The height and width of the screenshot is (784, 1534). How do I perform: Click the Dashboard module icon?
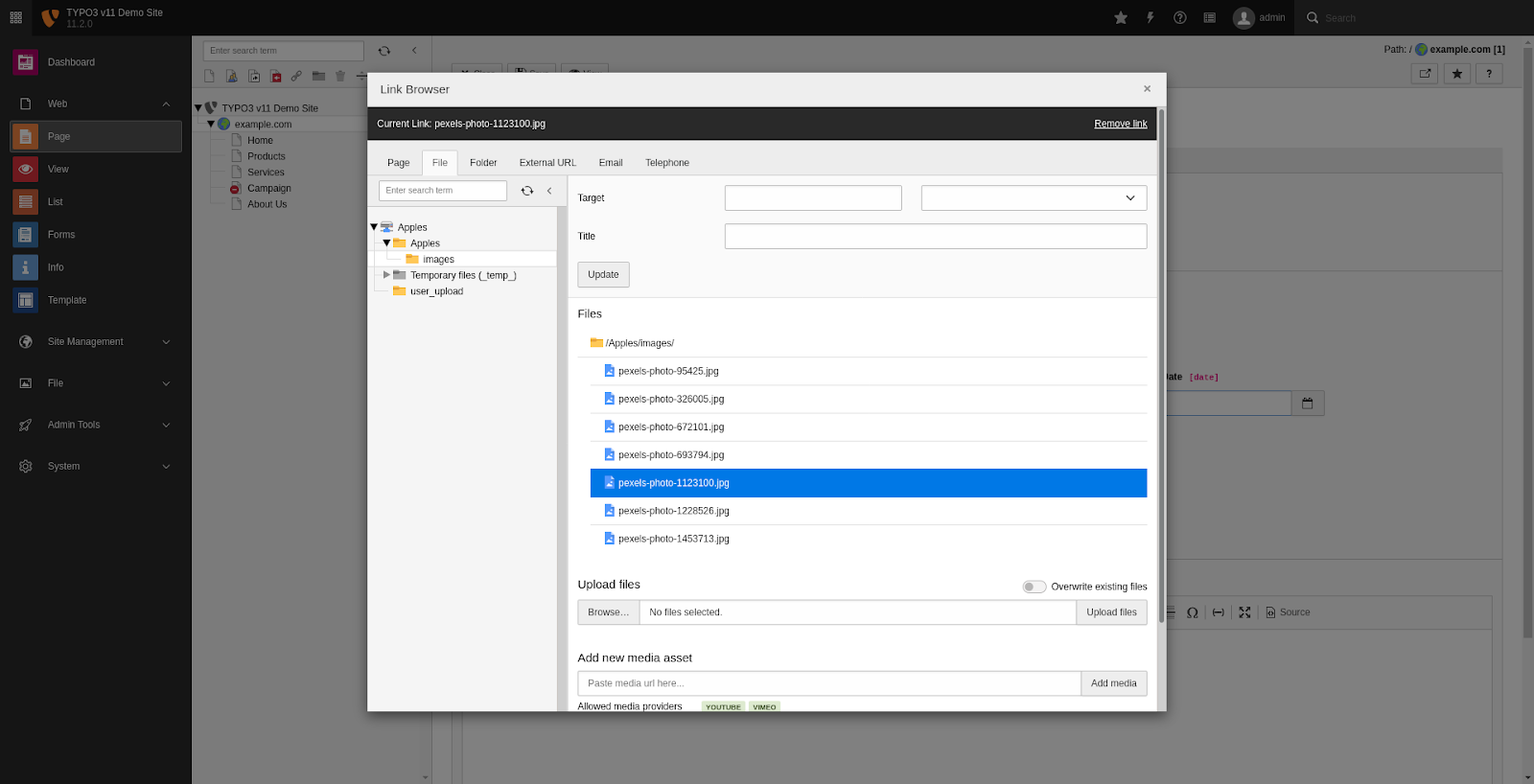(26, 62)
